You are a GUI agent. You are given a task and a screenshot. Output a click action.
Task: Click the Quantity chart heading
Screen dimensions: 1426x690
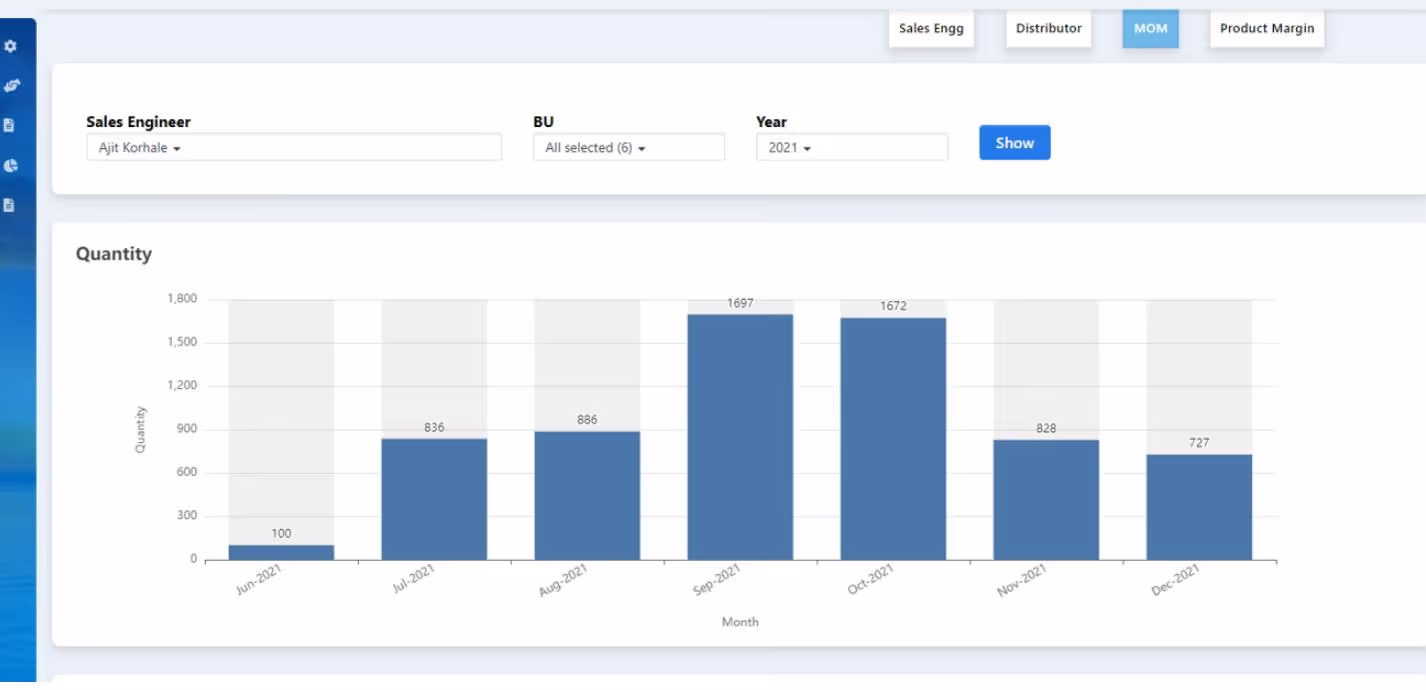point(114,254)
